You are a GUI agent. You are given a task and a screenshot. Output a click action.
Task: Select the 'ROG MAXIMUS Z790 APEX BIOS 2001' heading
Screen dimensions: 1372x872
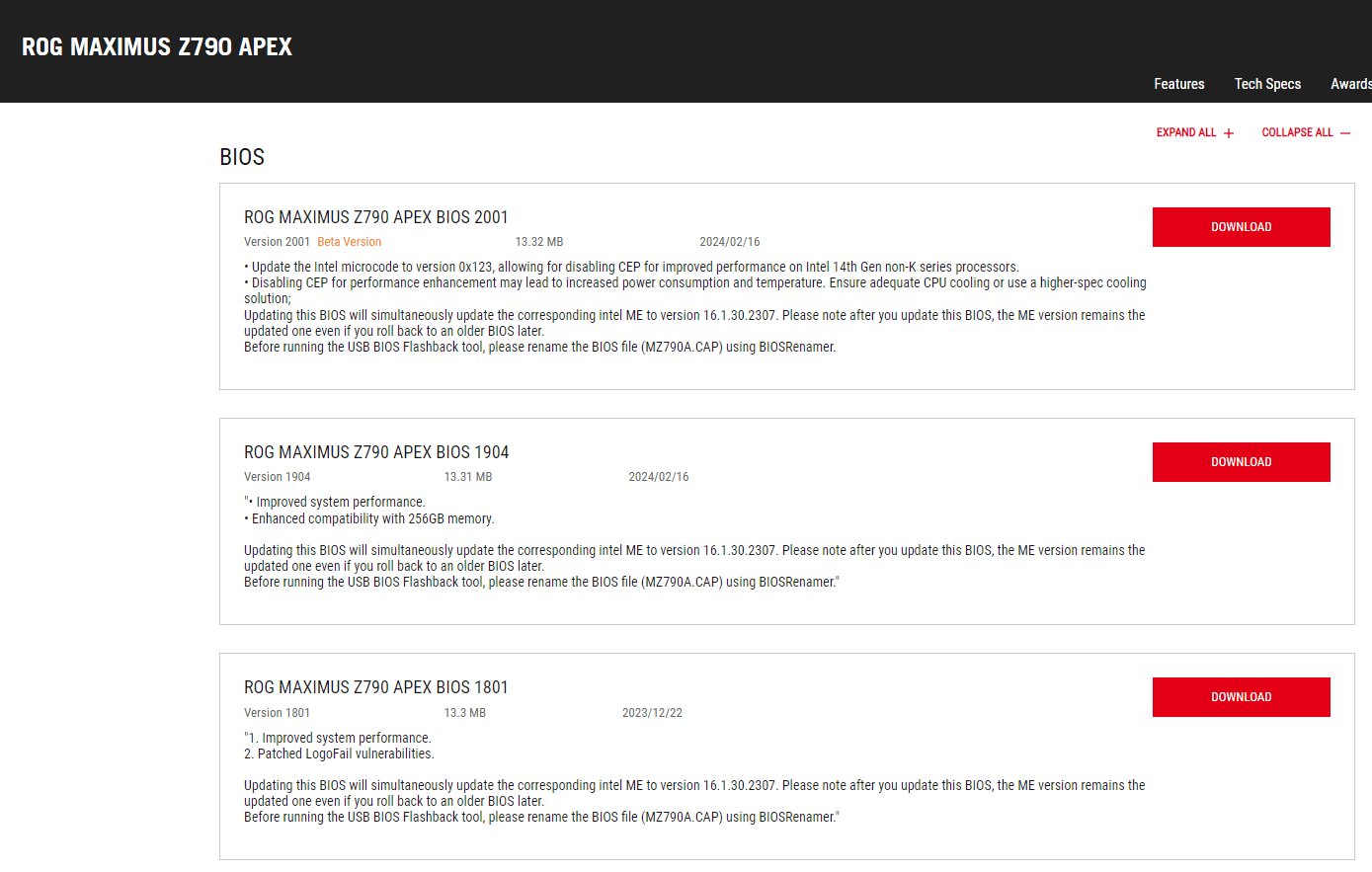[376, 217]
